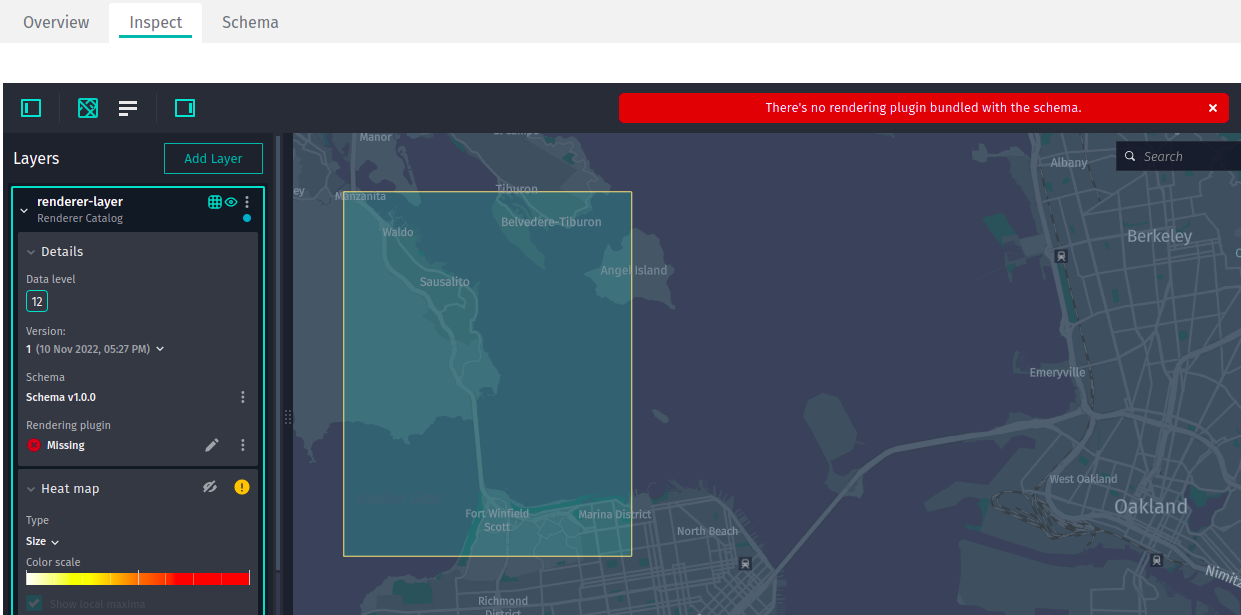This screenshot has width=1241, height=615.
Task: Click the Angel Island map label
Action: coord(634,270)
